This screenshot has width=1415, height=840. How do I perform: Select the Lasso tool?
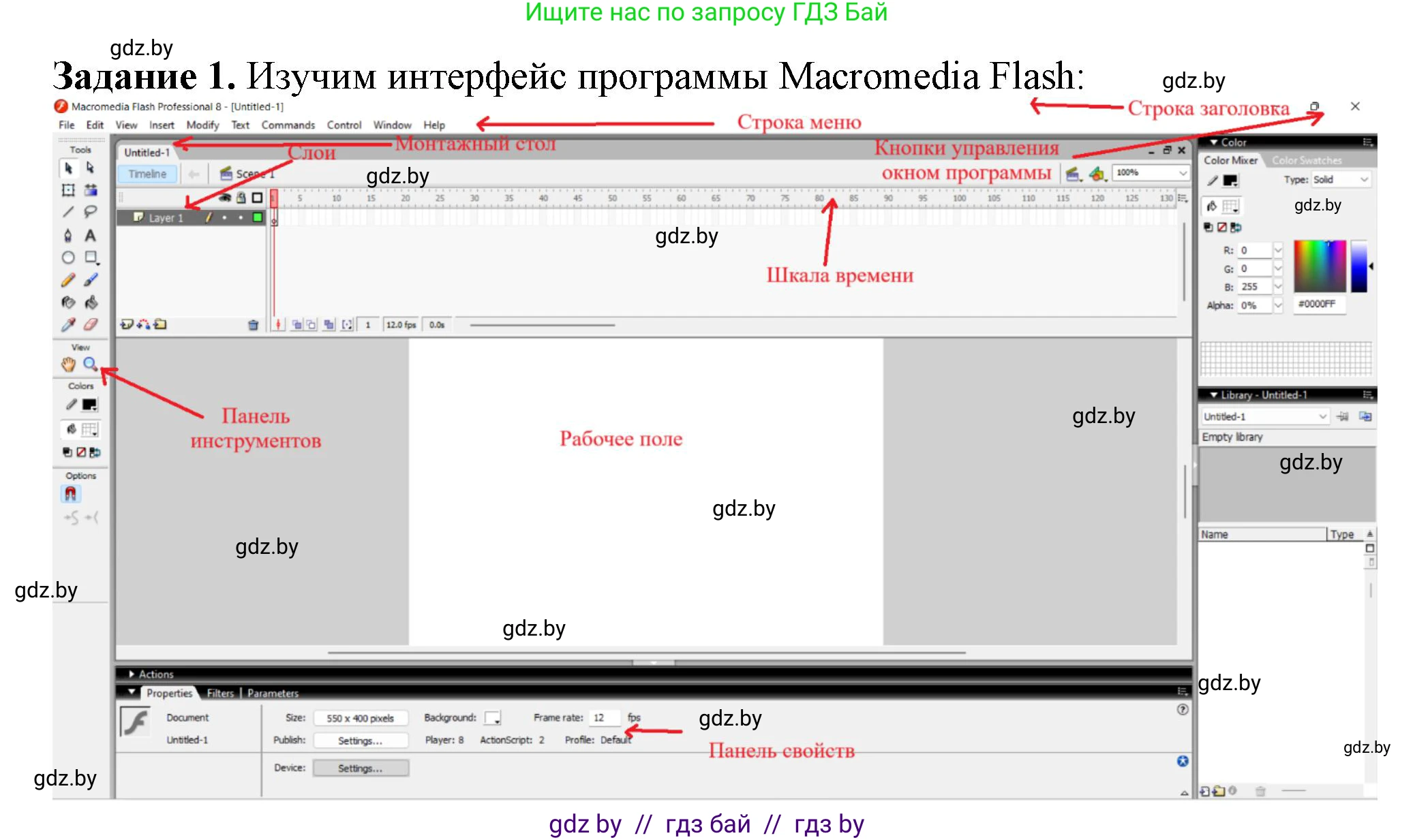click(90, 212)
